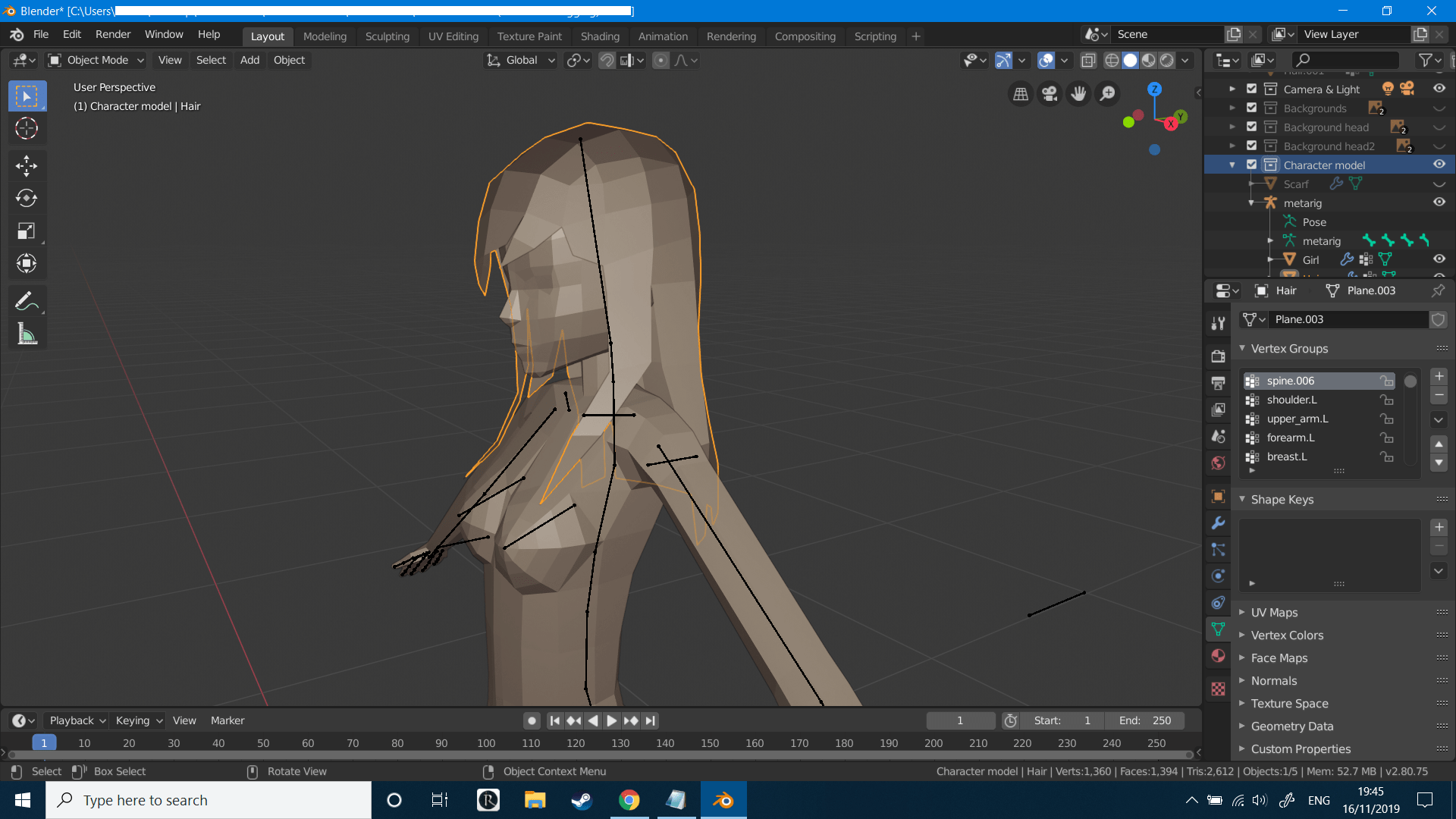Image resolution: width=1456 pixels, height=819 pixels.
Task: Select the Rotate tool in the viewport toolbar
Action: pyautogui.click(x=27, y=199)
